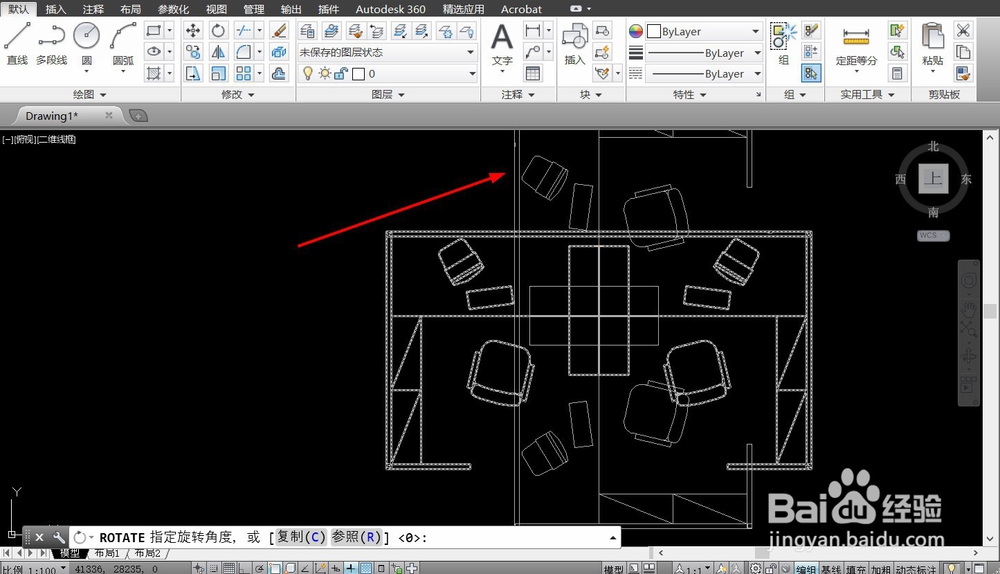Image resolution: width=1000 pixels, height=574 pixels.
Task: Select the Erase tool icon
Action: click(279, 30)
